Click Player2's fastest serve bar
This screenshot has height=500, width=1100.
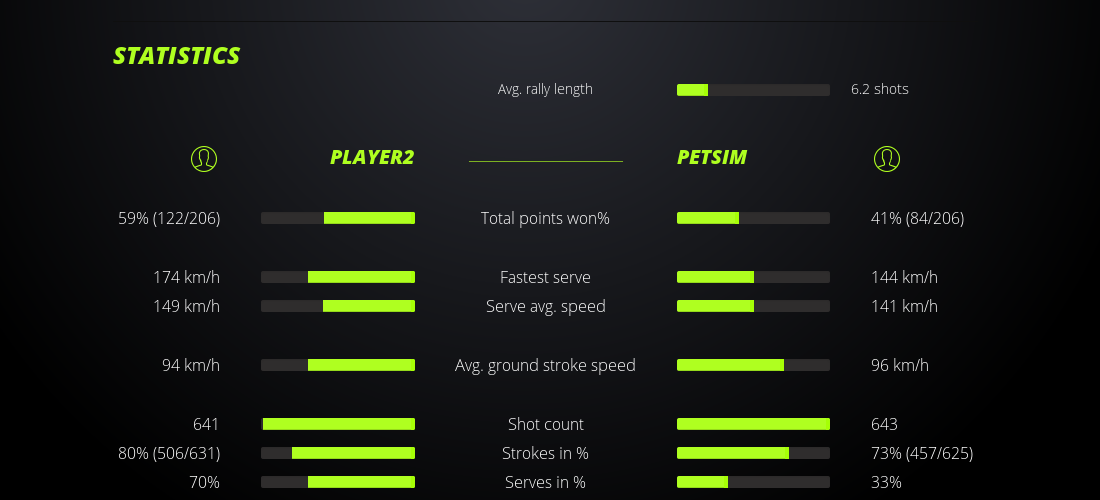[338, 277]
